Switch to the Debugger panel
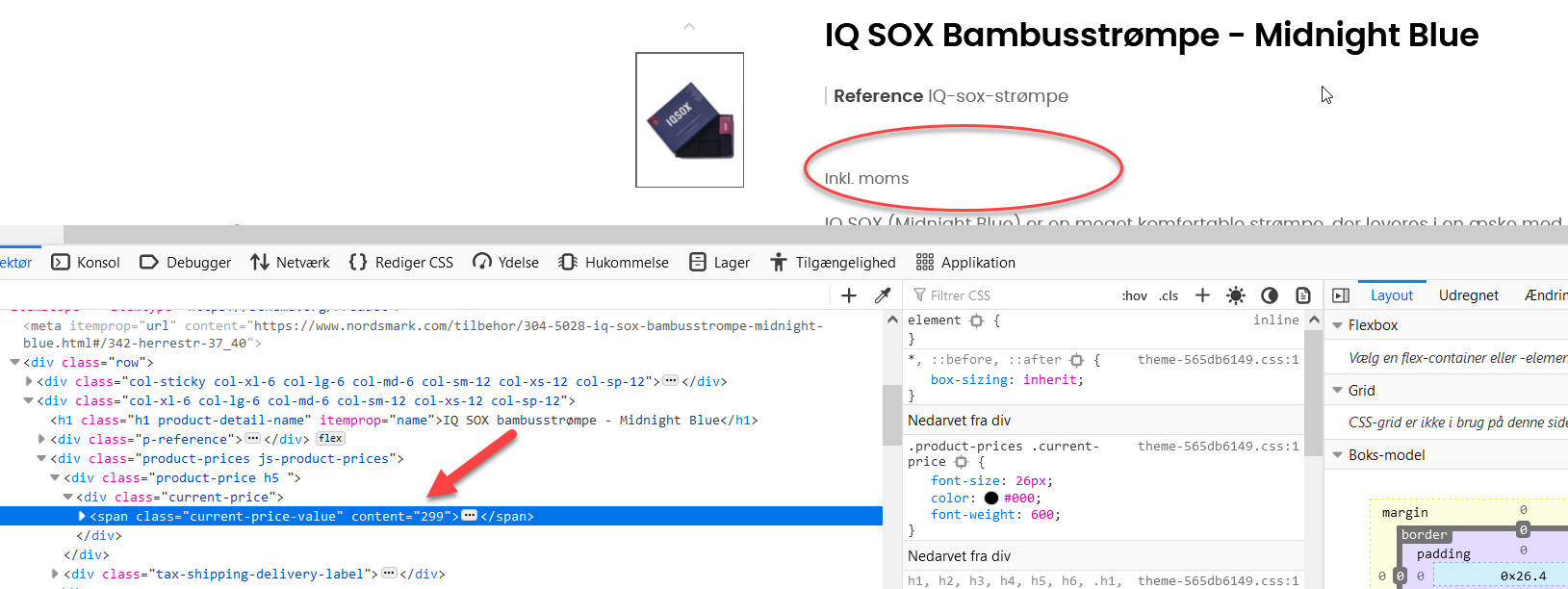 185,262
